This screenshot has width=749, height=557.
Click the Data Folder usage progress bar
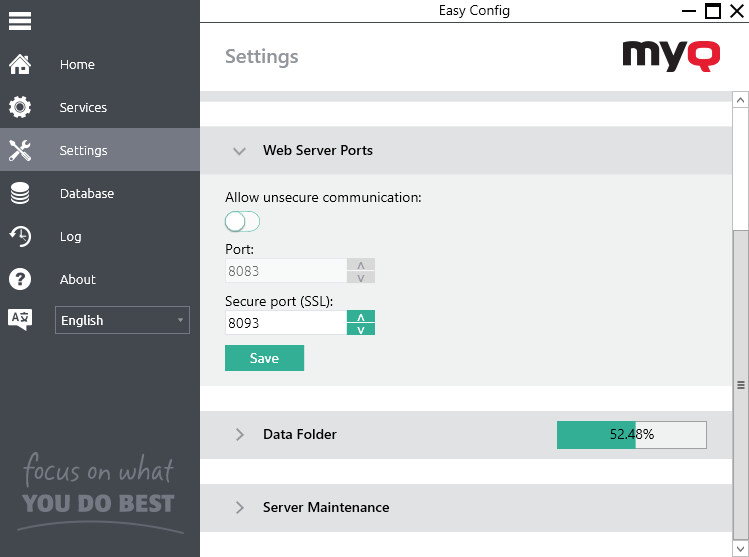[x=631, y=435]
